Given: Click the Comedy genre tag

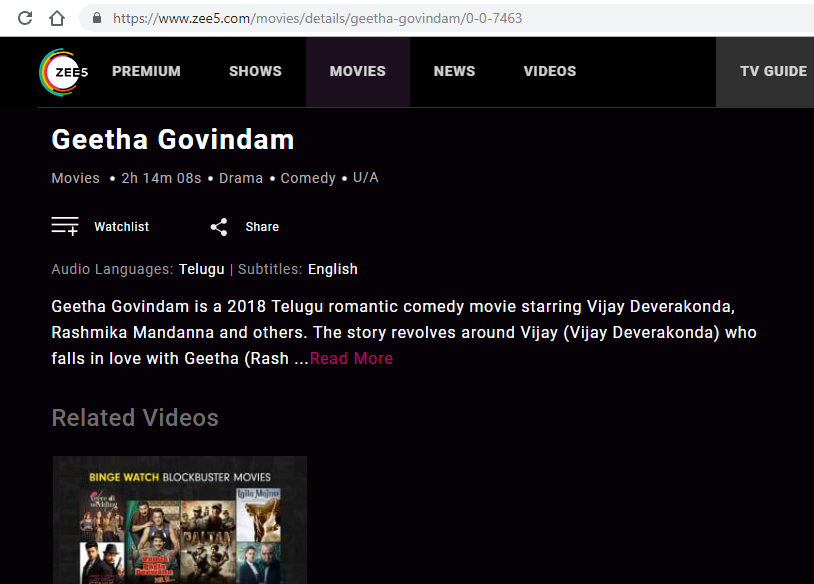Looking at the screenshot, I should (x=308, y=178).
